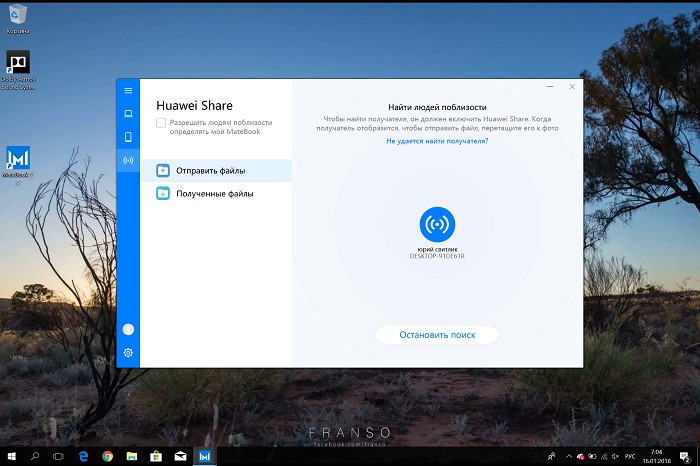Click the MateBook Manager taskbar icon
The height and width of the screenshot is (466, 700).
point(204,456)
